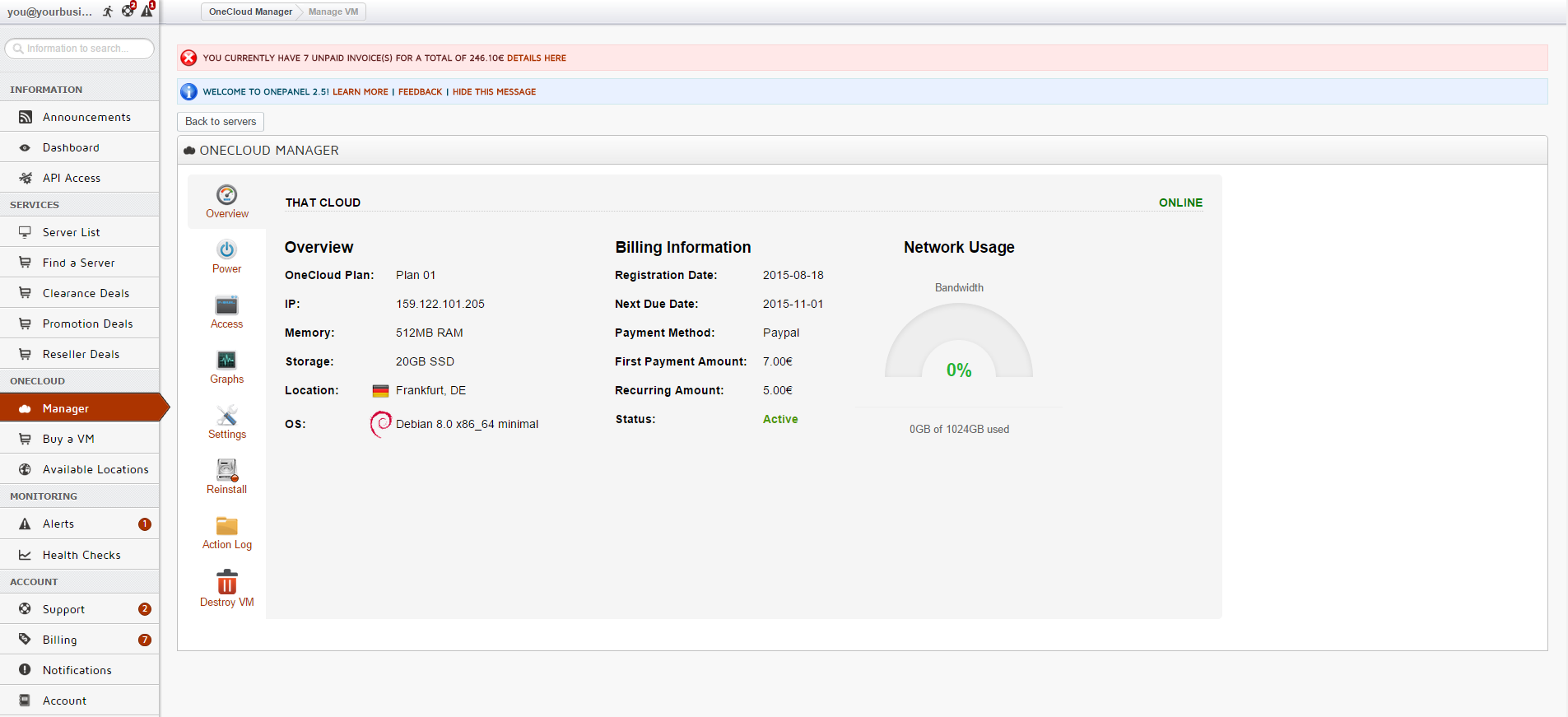This screenshot has width=1568, height=717.
Task: Click the bandwidth usage gauge
Action: (958, 346)
